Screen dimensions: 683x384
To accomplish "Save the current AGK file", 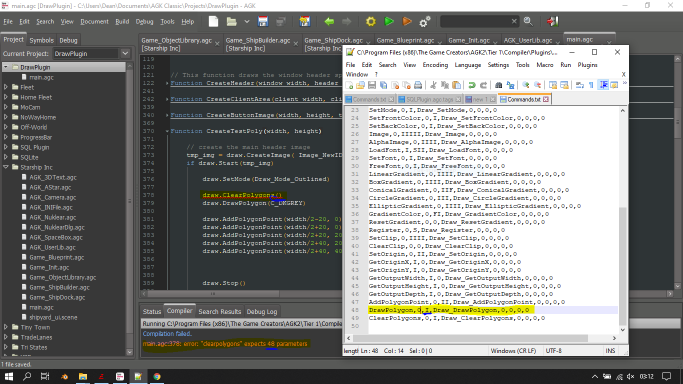I will click(x=263, y=21).
